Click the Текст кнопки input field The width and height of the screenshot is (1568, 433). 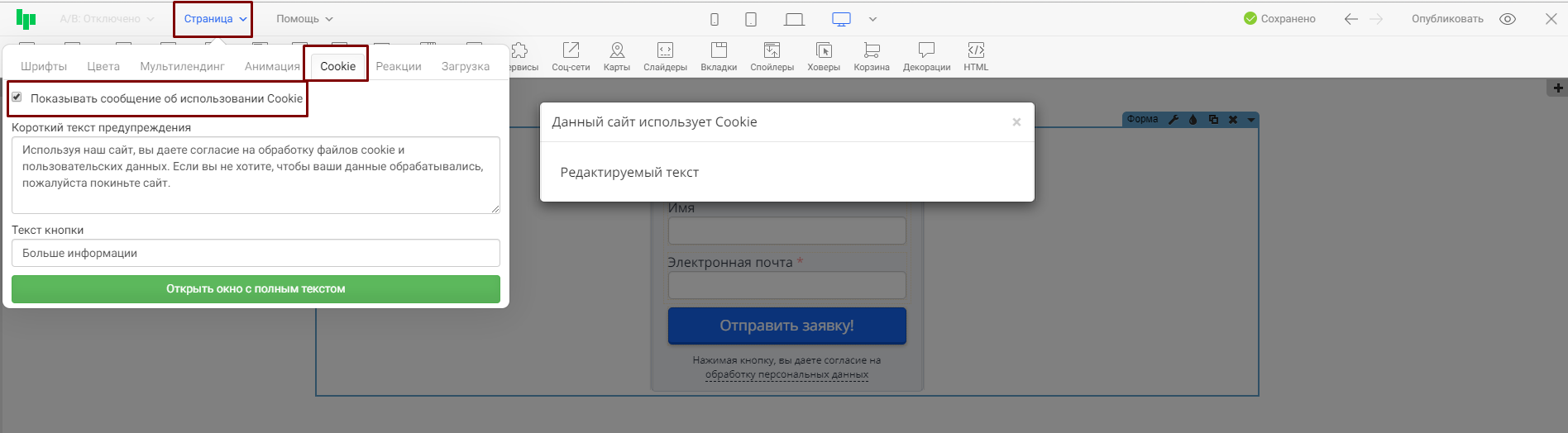click(256, 253)
